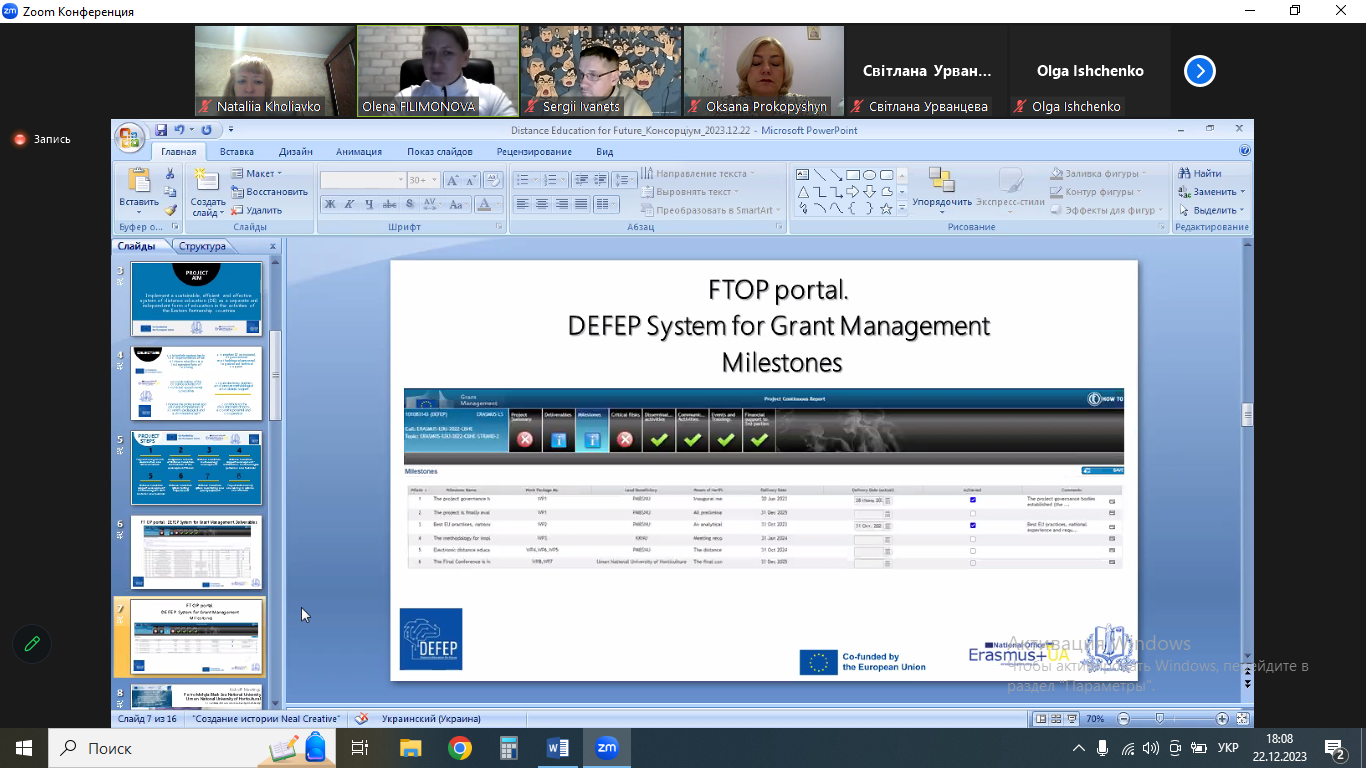The image size is (1366, 768).
Task: Open PowerPoint help question mark icon
Action: [x=1245, y=151]
